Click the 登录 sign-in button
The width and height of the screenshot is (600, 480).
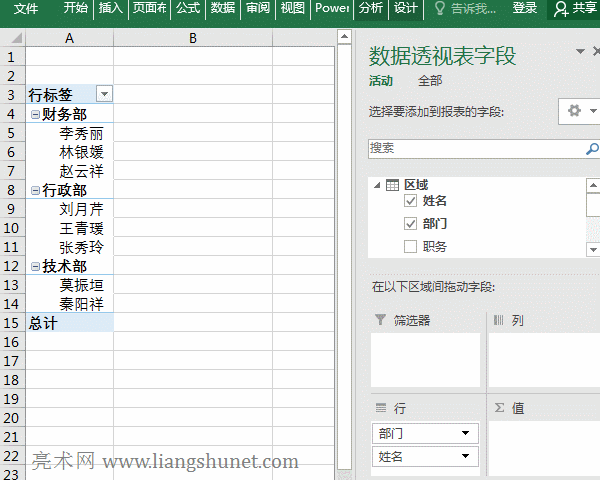click(x=525, y=8)
